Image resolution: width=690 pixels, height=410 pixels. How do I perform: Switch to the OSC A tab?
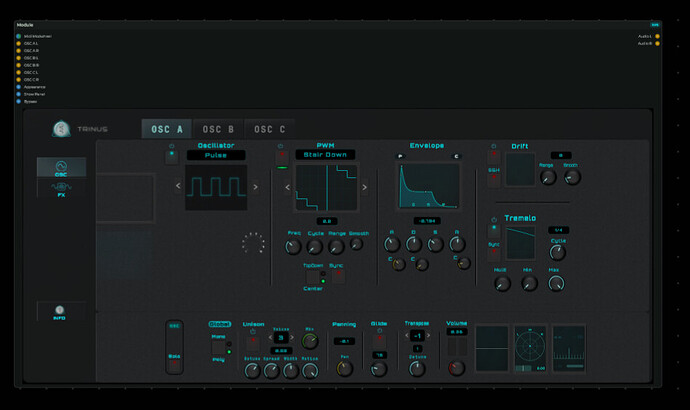[166, 129]
